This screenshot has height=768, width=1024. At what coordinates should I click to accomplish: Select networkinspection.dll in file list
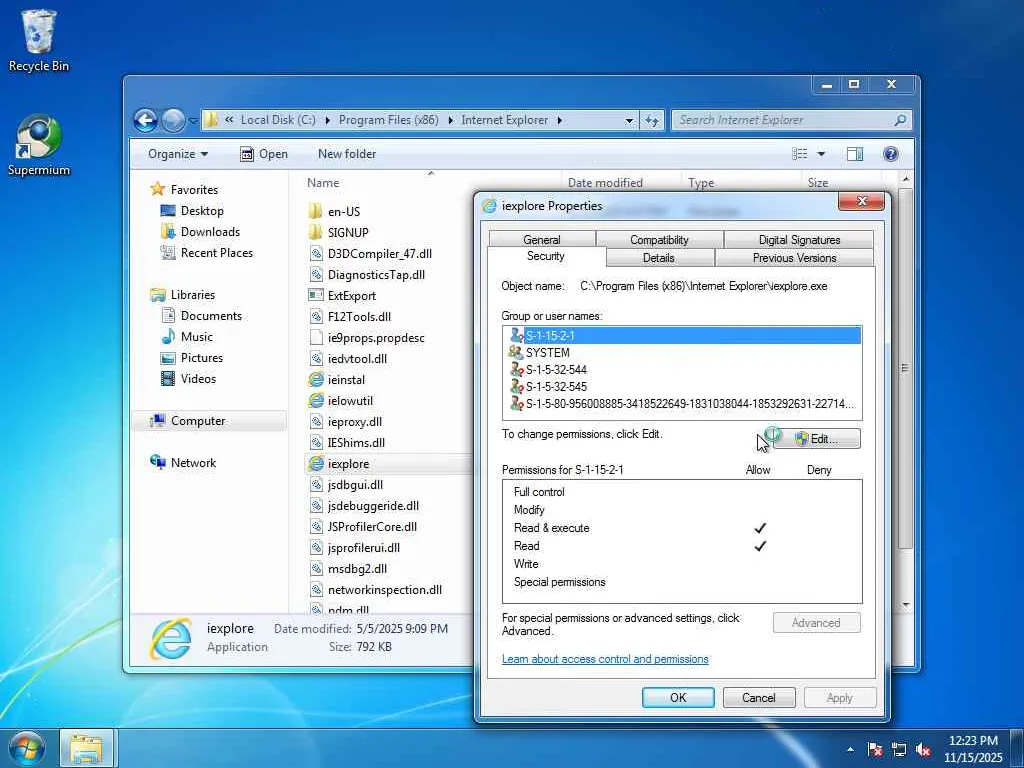[385, 590]
